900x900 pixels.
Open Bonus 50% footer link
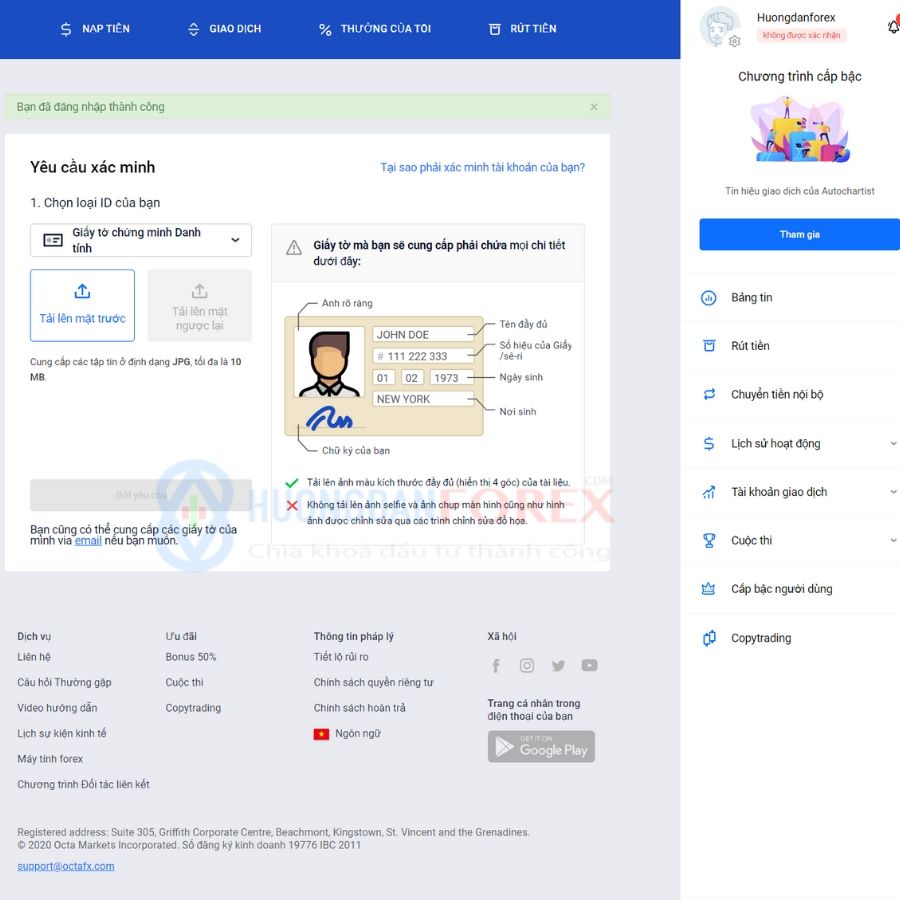point(191,657)
